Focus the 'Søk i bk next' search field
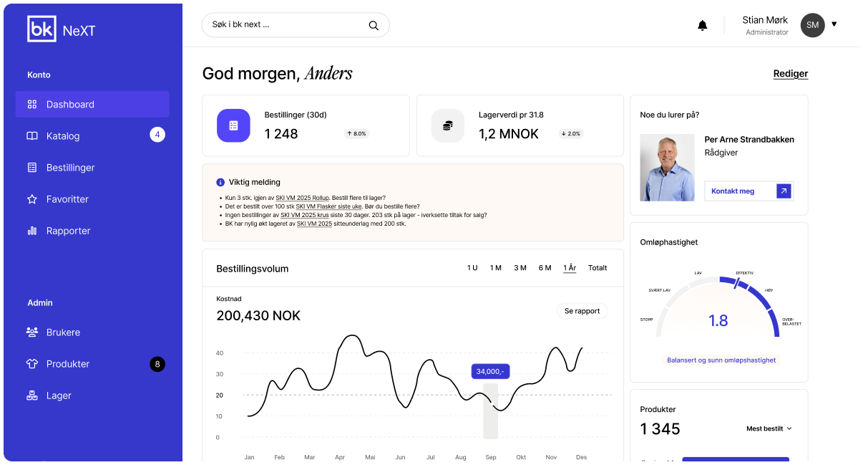Image resolution: width=863 pixels, height=465 pixels. (x=296, y=25)
